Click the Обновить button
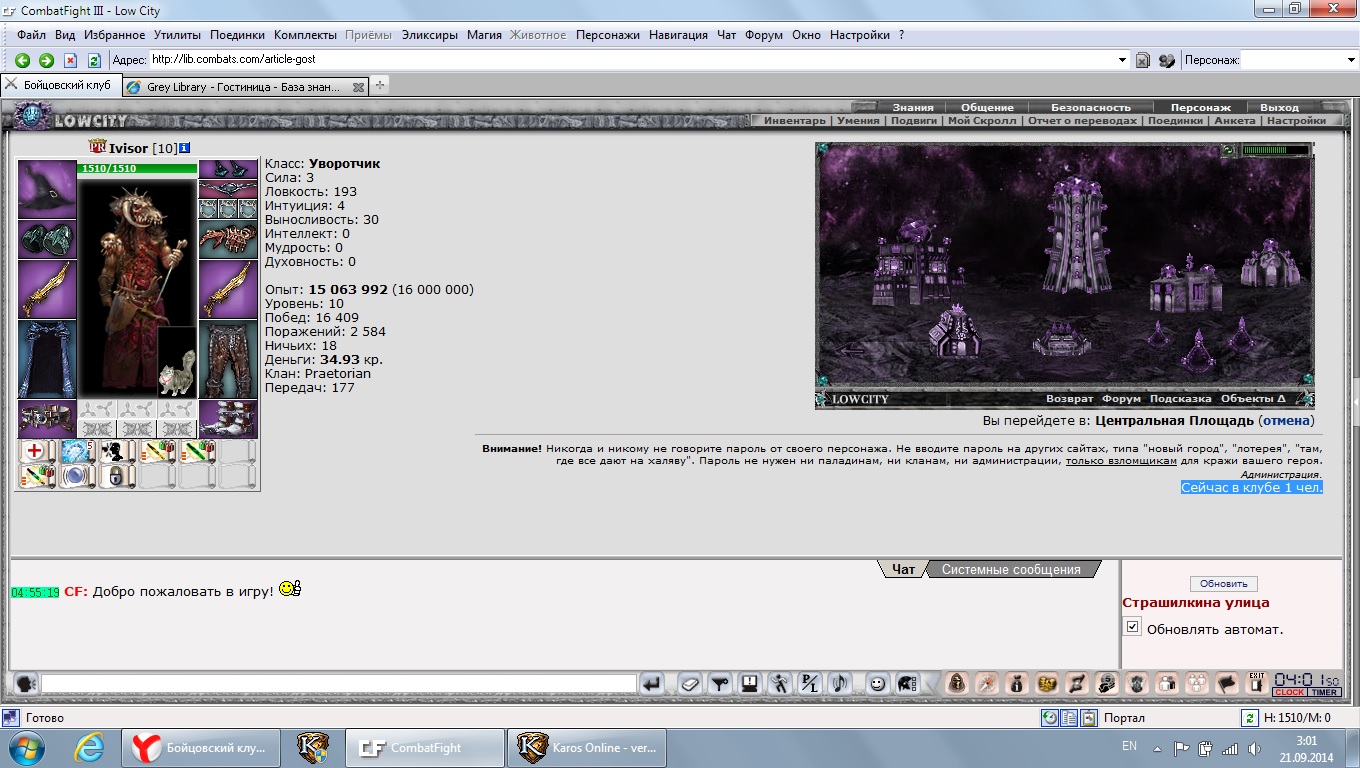 (1224, 584)
